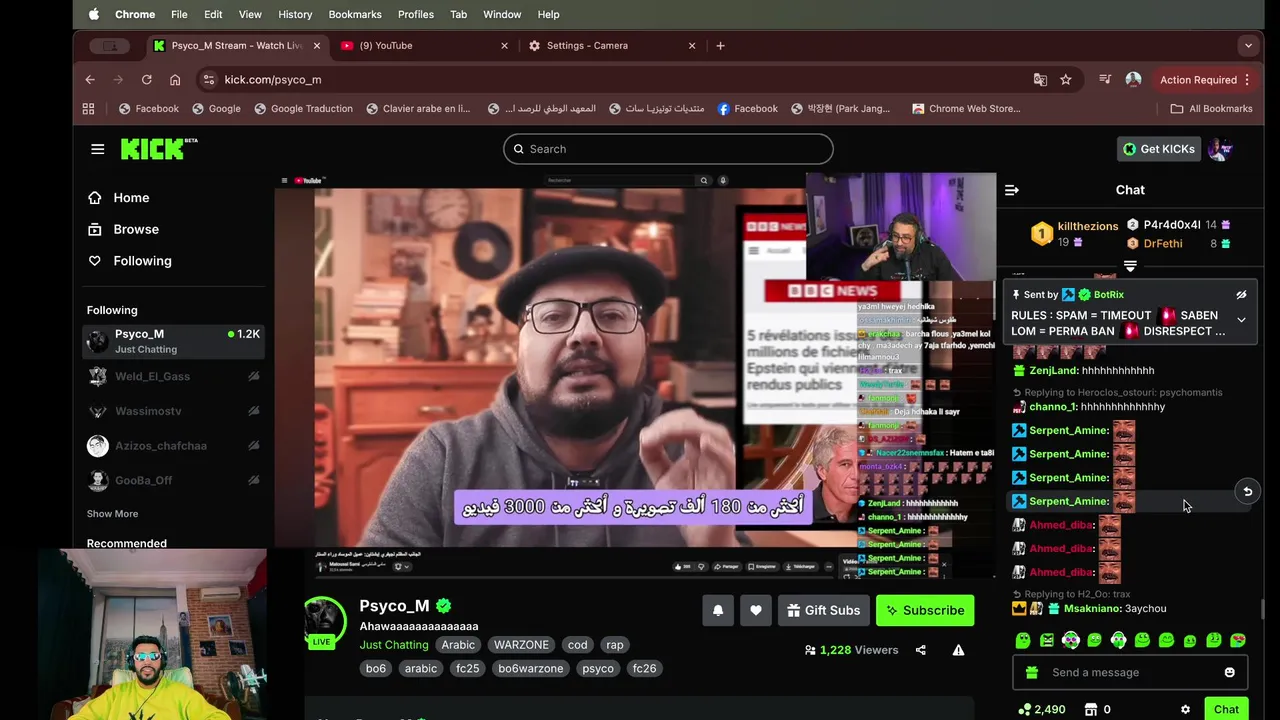Screen dimensions: 1280x720
Task: Show More followed channels
Action: coord(112,514)
